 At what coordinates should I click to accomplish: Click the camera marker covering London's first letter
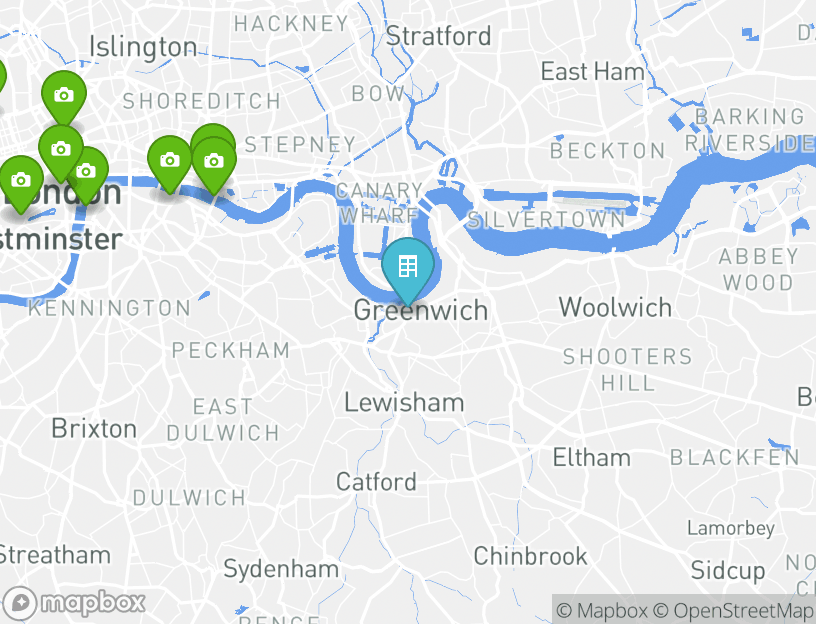pyautogui.click(x=21, y=184)
